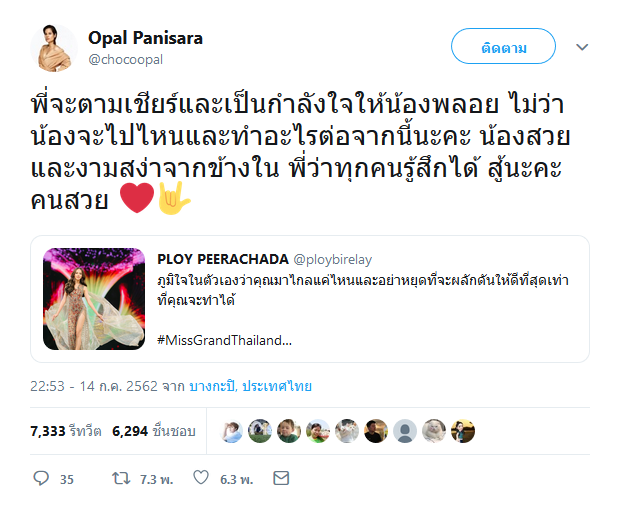
Task: Click the grey default liker avatar
Action: (x=405, y=431)
